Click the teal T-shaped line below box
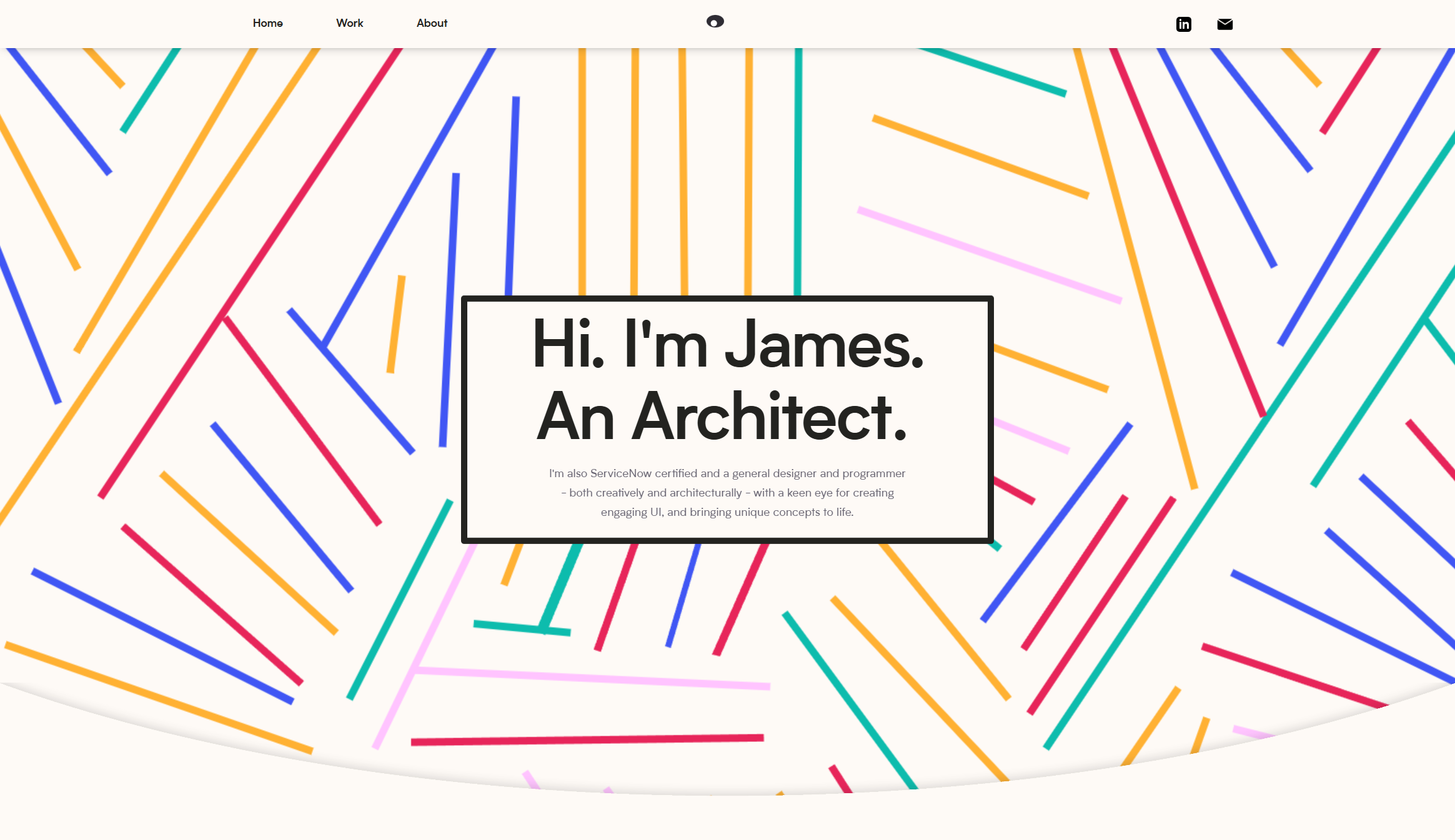Viewport: 1455px width, 840px height. coord(522,628)
